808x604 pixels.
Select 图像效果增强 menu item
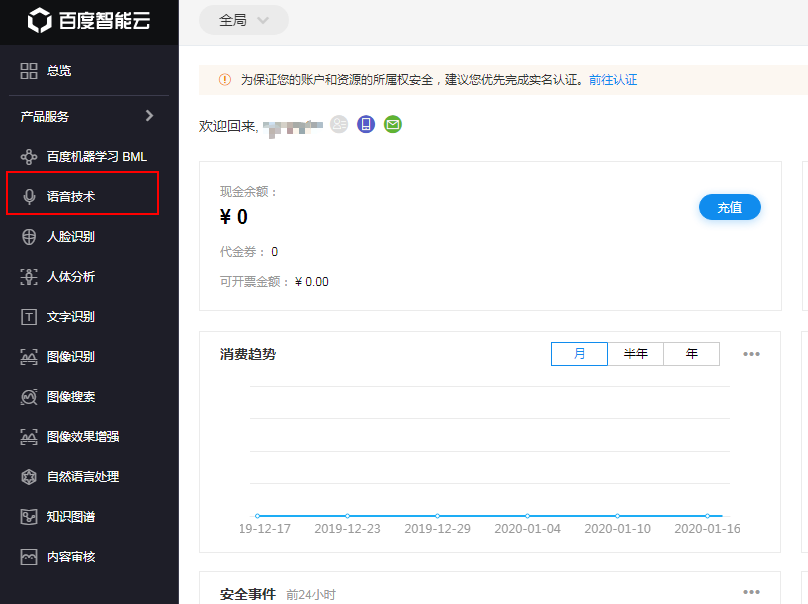(x=89, y=437)
